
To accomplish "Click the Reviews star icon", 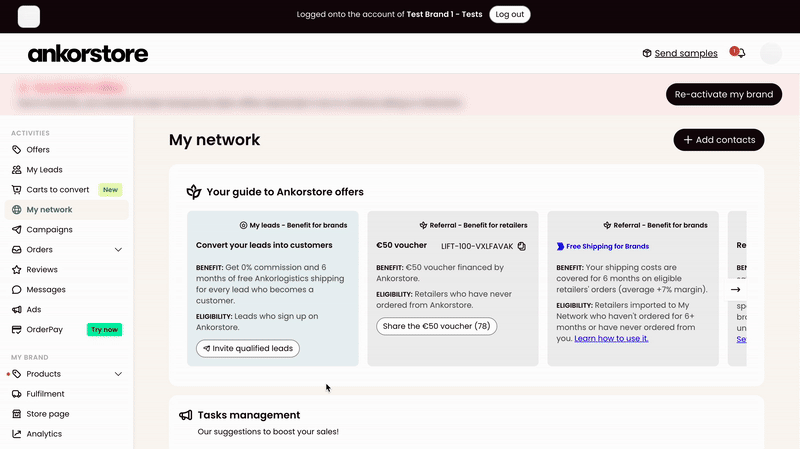I will click(16, 269).
